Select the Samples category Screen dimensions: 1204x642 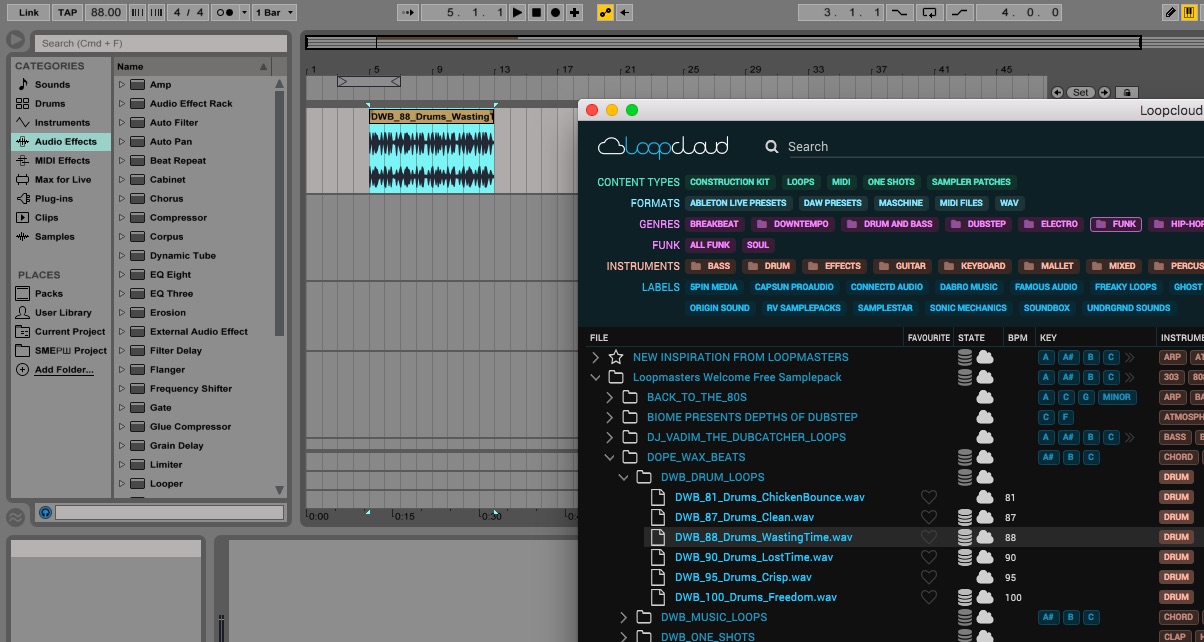coord(54,237)
